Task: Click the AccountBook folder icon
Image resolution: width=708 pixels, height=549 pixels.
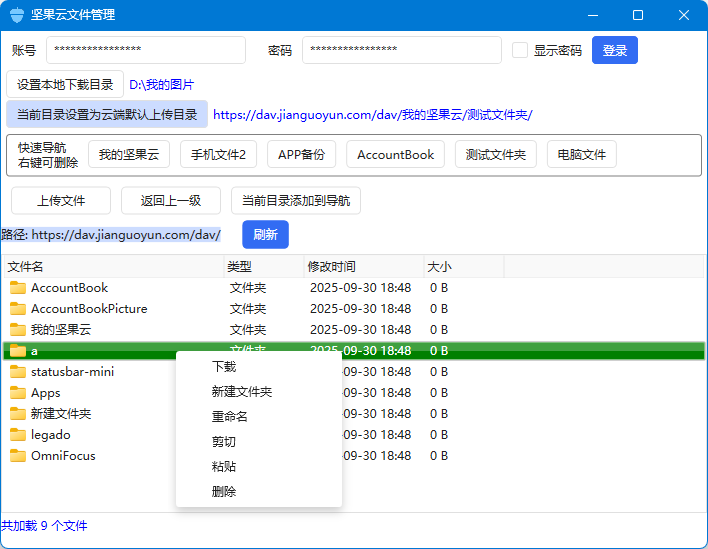Action: (17, 288)
